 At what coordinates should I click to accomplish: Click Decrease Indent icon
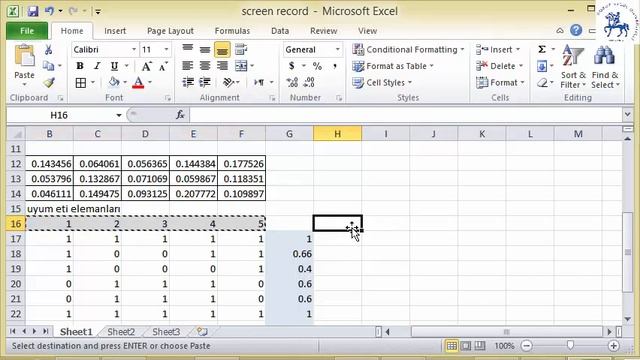[x=188, y=83]
